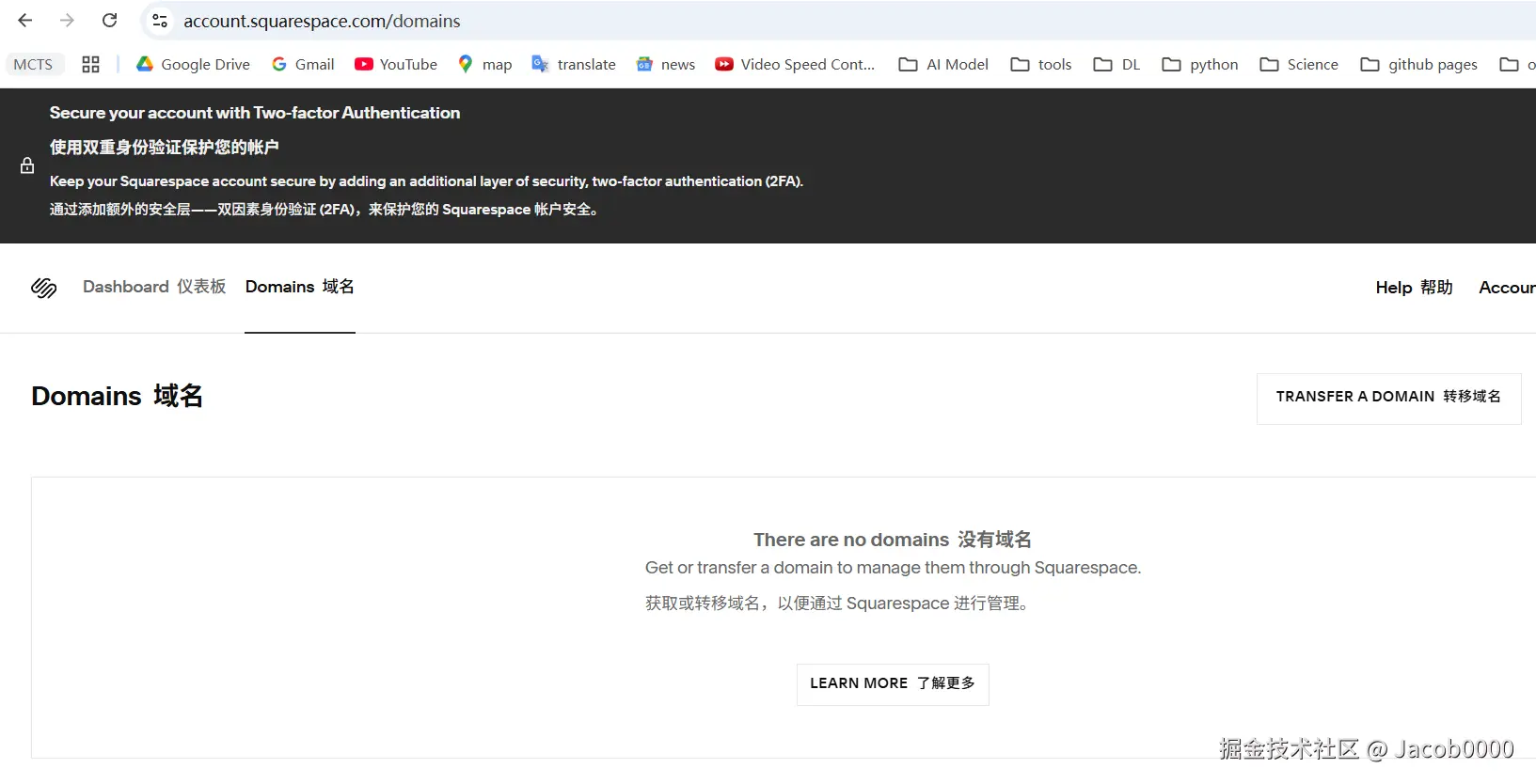Open the Help menu
Image resolution: width=1536 pixels, height=784 pixels.
(1414, 288)
